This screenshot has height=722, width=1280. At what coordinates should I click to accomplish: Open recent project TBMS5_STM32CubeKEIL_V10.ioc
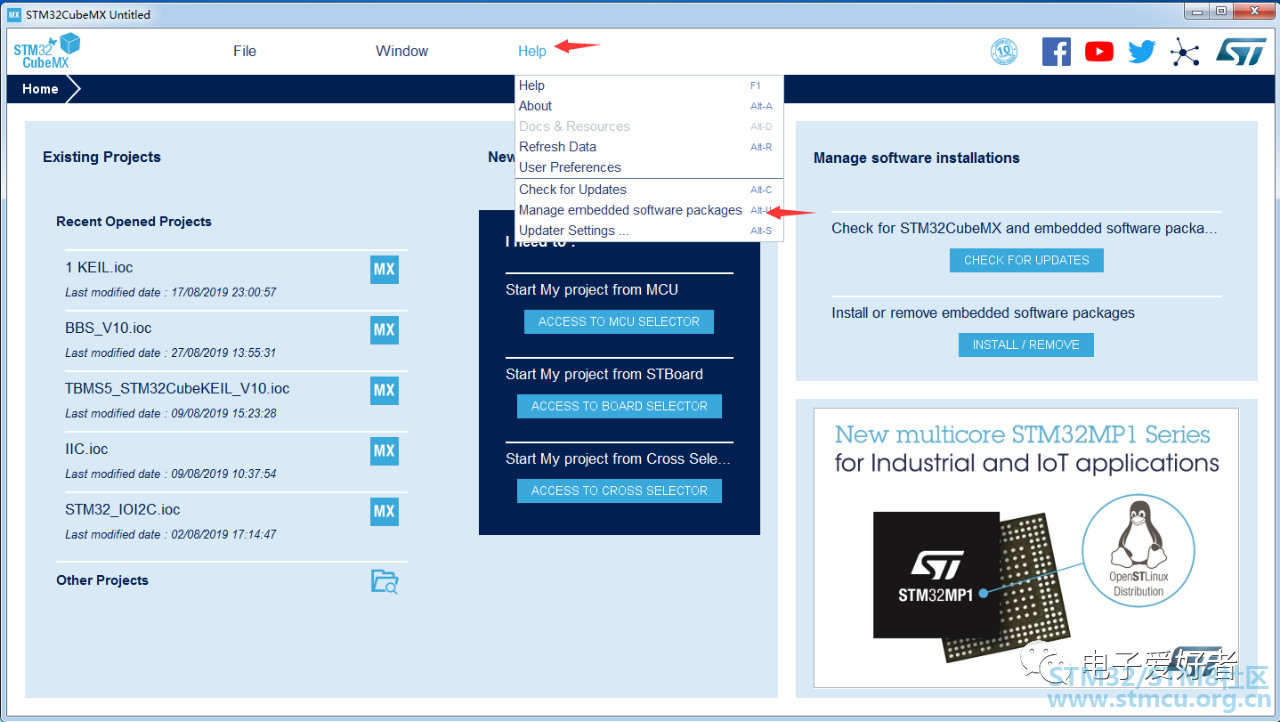click(177, 388)
